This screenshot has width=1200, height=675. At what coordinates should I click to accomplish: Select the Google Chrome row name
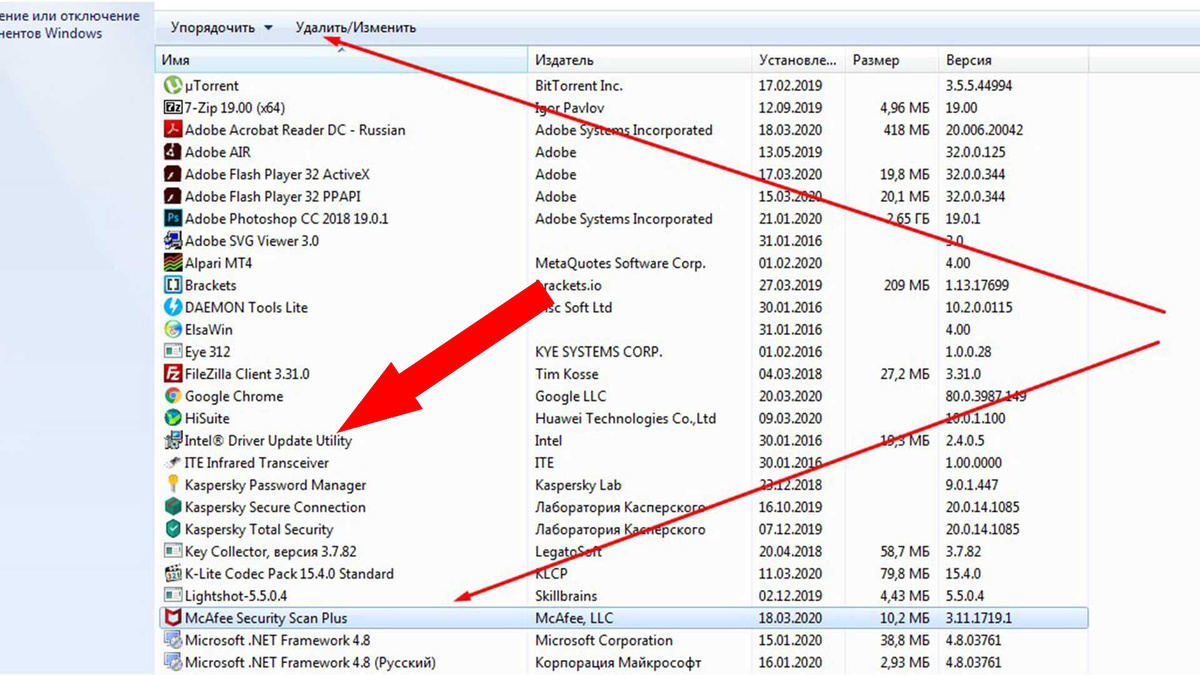tap(234, 396)
